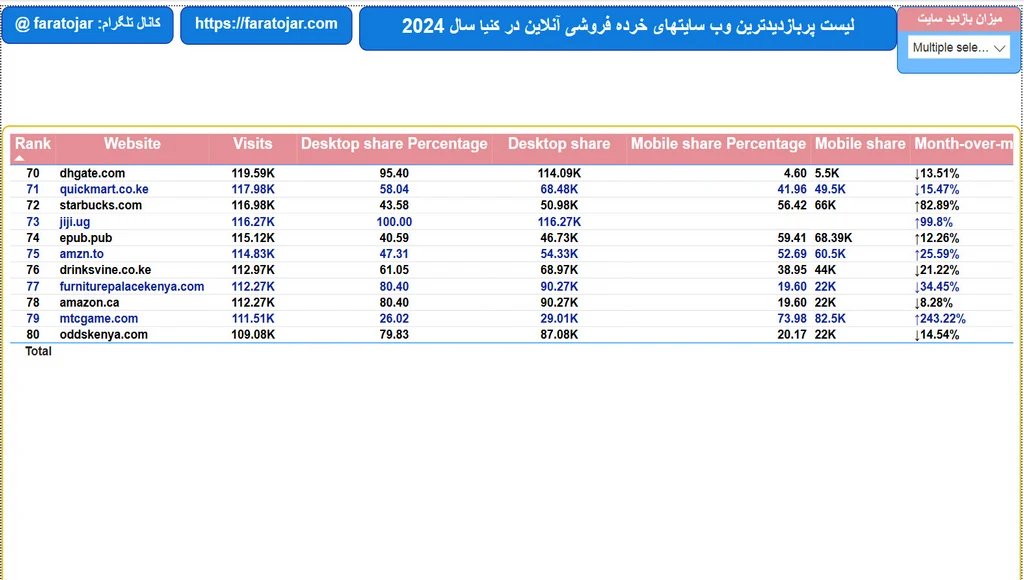Click the 114.83K visits value

tap(253, 254)
